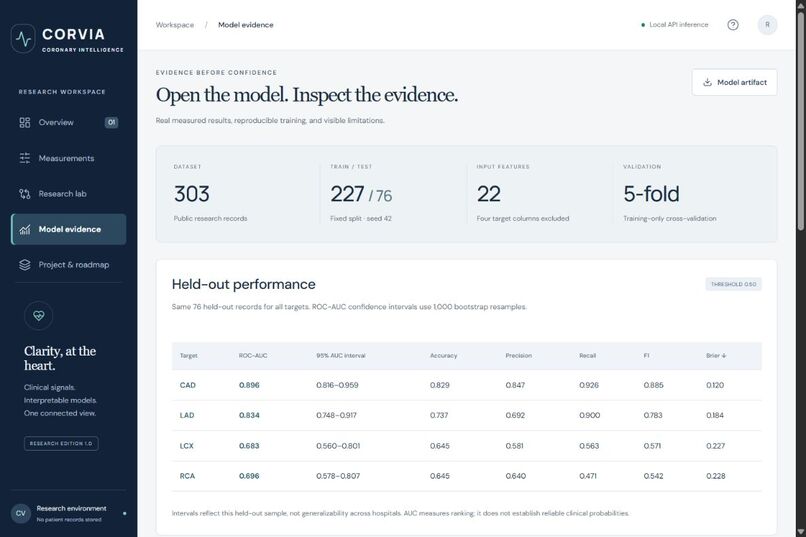Click the Held-out performance heading

point(244,284)
